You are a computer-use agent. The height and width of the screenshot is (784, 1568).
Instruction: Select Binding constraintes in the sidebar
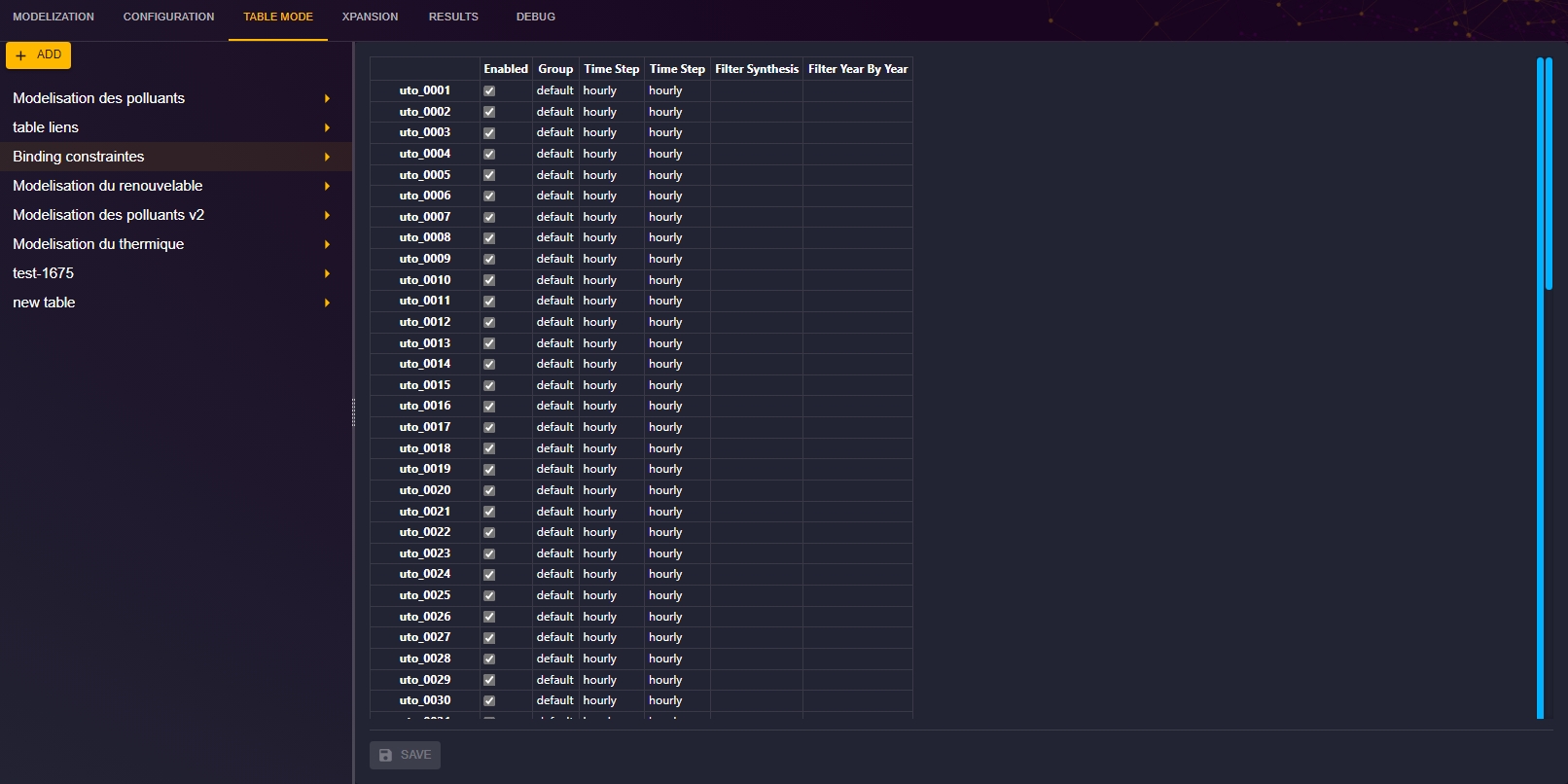tap(176, 157)
